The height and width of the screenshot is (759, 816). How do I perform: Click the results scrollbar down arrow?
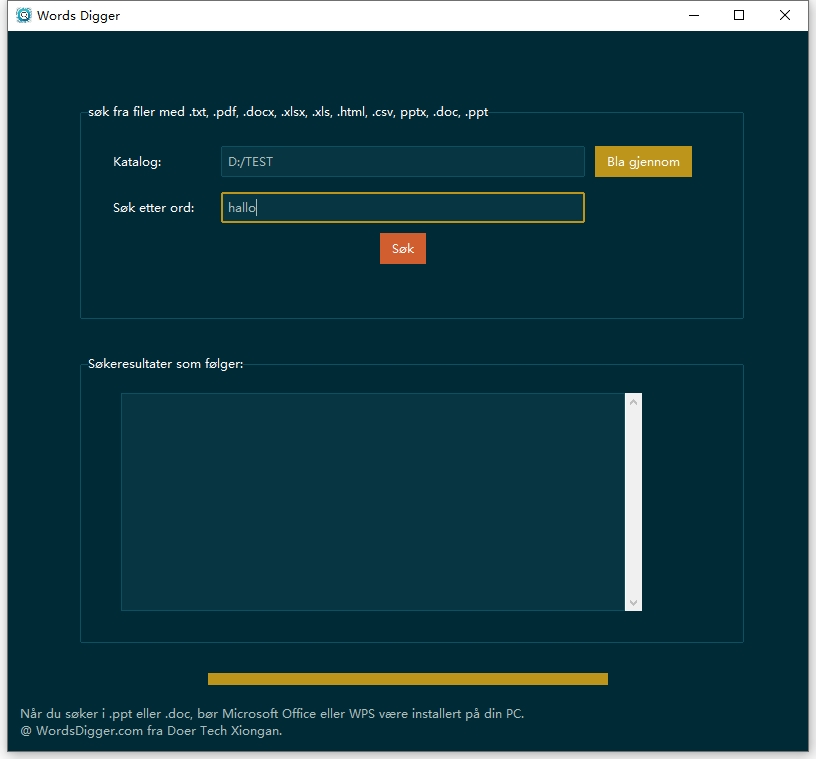coord(633,602)
